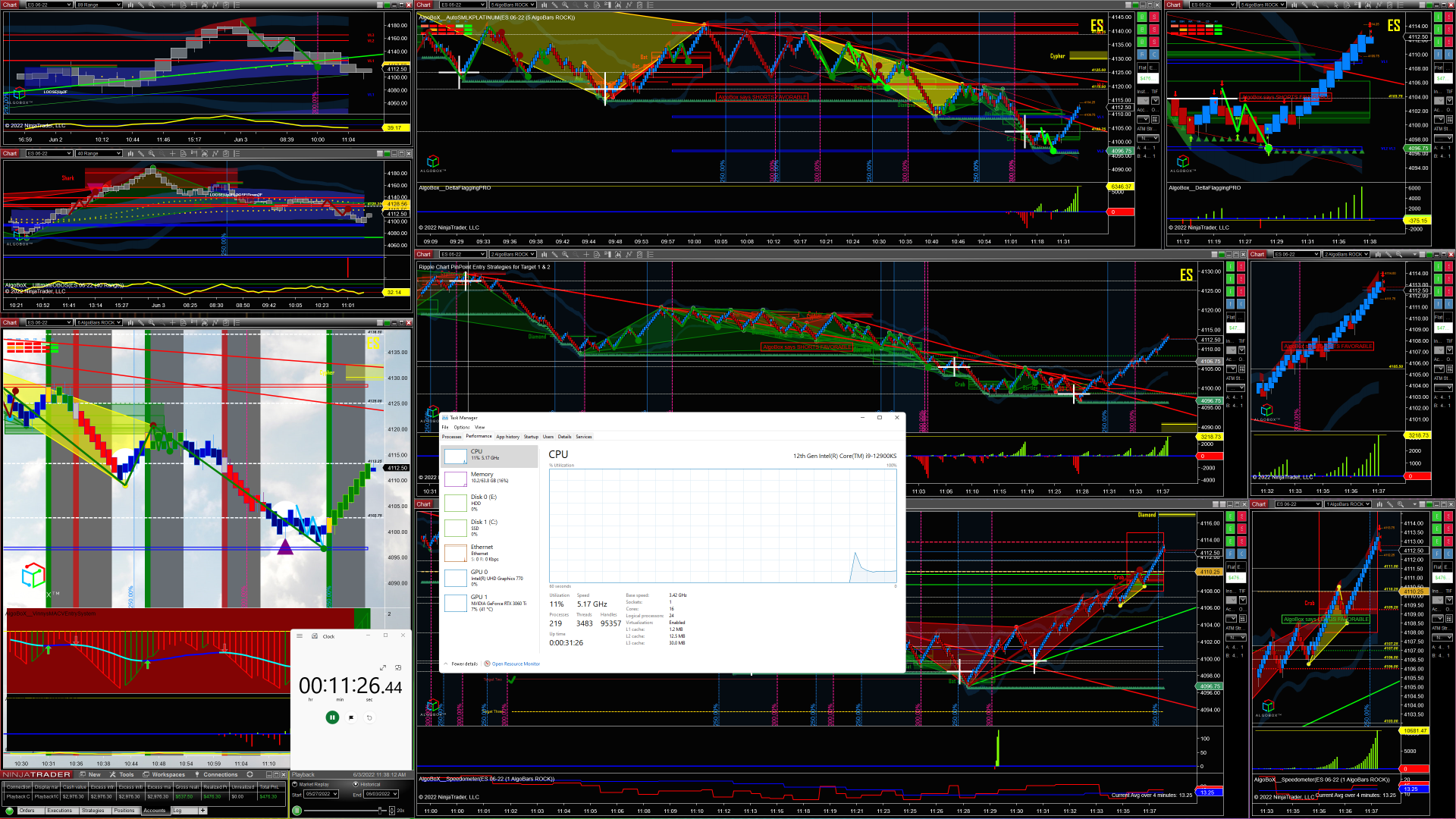
Task: Click the zoom-in magnifier in top chart toolbar
Action: [x=565, y=5]
